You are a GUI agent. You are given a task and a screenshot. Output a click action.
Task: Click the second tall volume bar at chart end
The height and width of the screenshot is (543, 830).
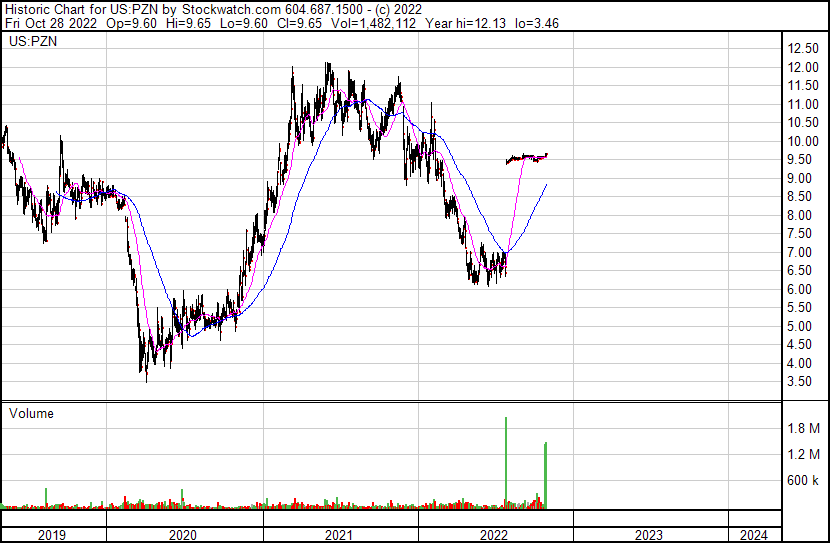[545, 475]
